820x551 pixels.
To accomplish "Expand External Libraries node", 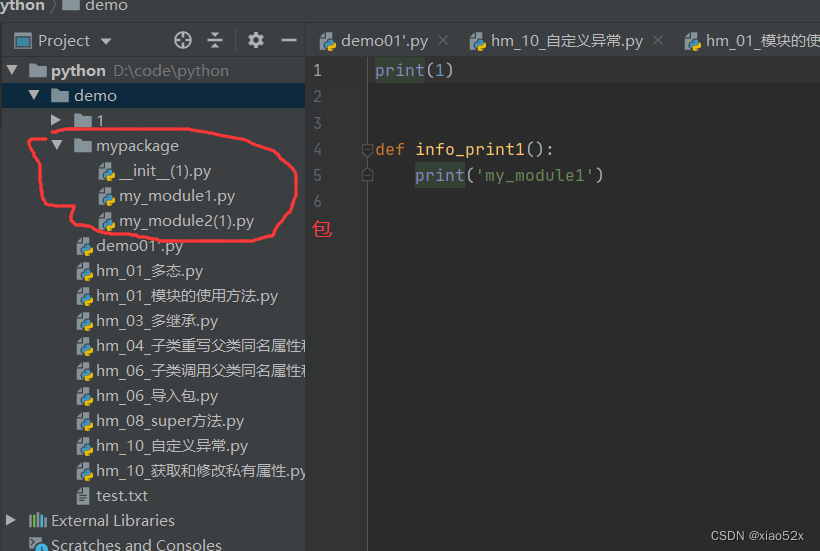I will (x=11, y=520).
